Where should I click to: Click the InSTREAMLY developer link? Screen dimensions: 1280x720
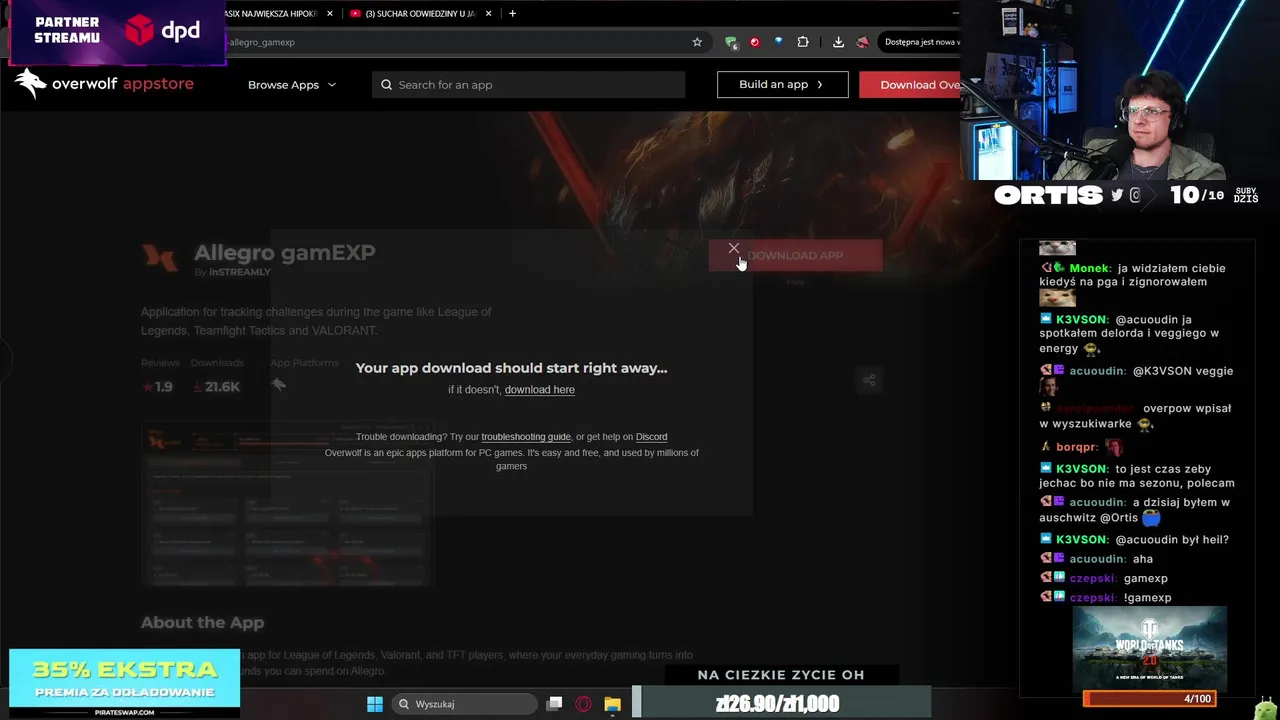[240, 272]
